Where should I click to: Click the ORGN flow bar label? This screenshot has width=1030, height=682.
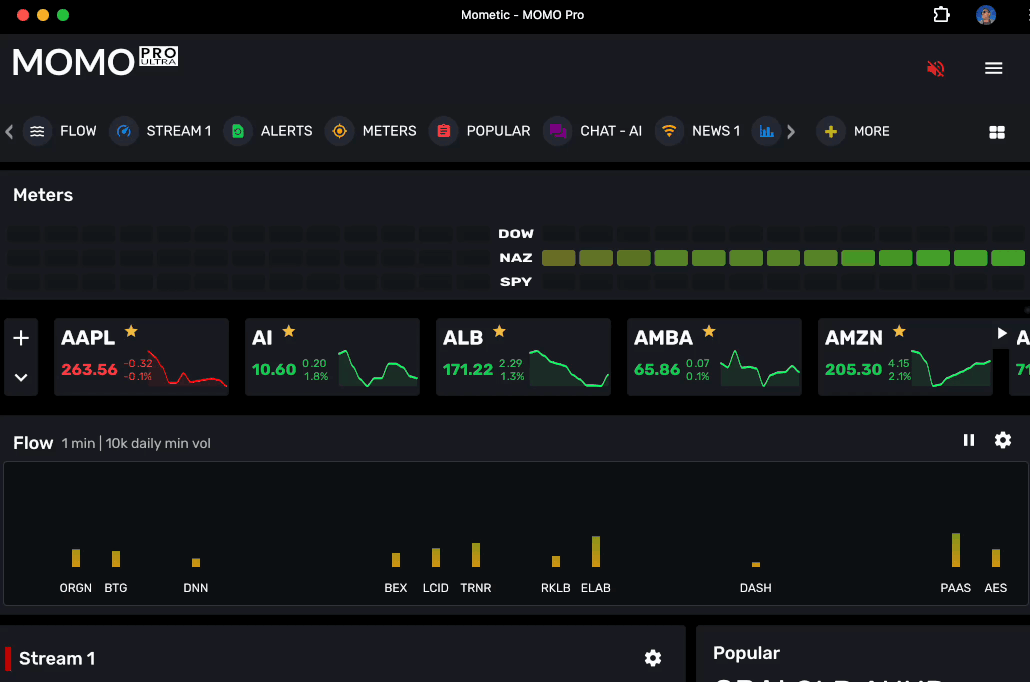76,588
